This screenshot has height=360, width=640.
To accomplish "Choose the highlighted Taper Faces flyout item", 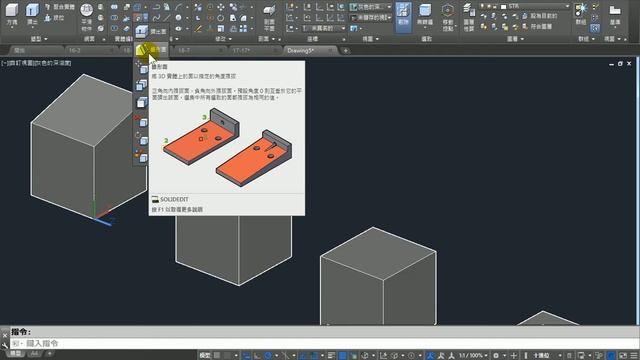I will pyautogui.click(x=151, y=50).
